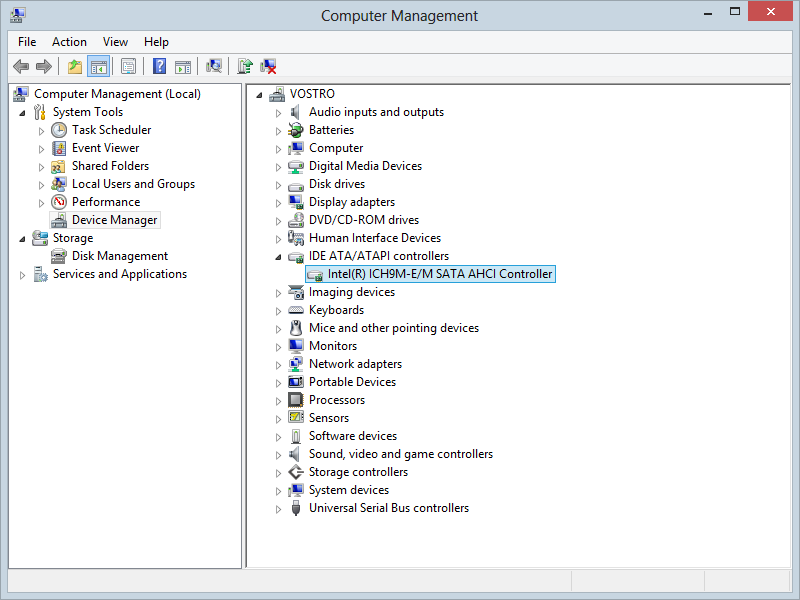Click the Update Driver Software toolbar icon
The height and width of the screenshot is (600, 800).
(x=245, y=66)
